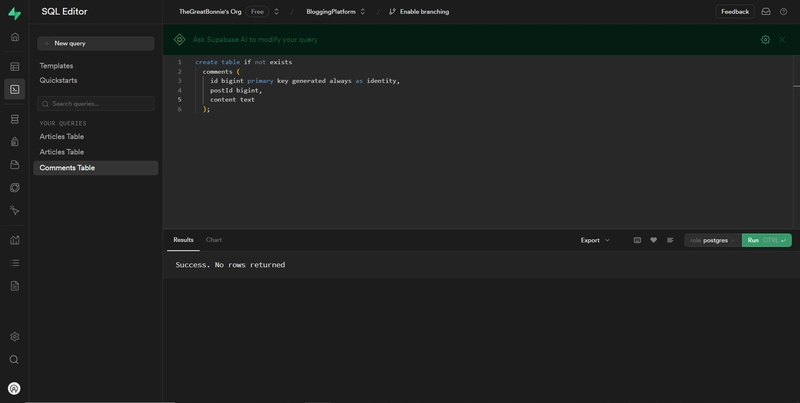Click TheGreatBonnie's Org link
The height and width of the screenshot is (403, 800).
[x=210, y=11]
